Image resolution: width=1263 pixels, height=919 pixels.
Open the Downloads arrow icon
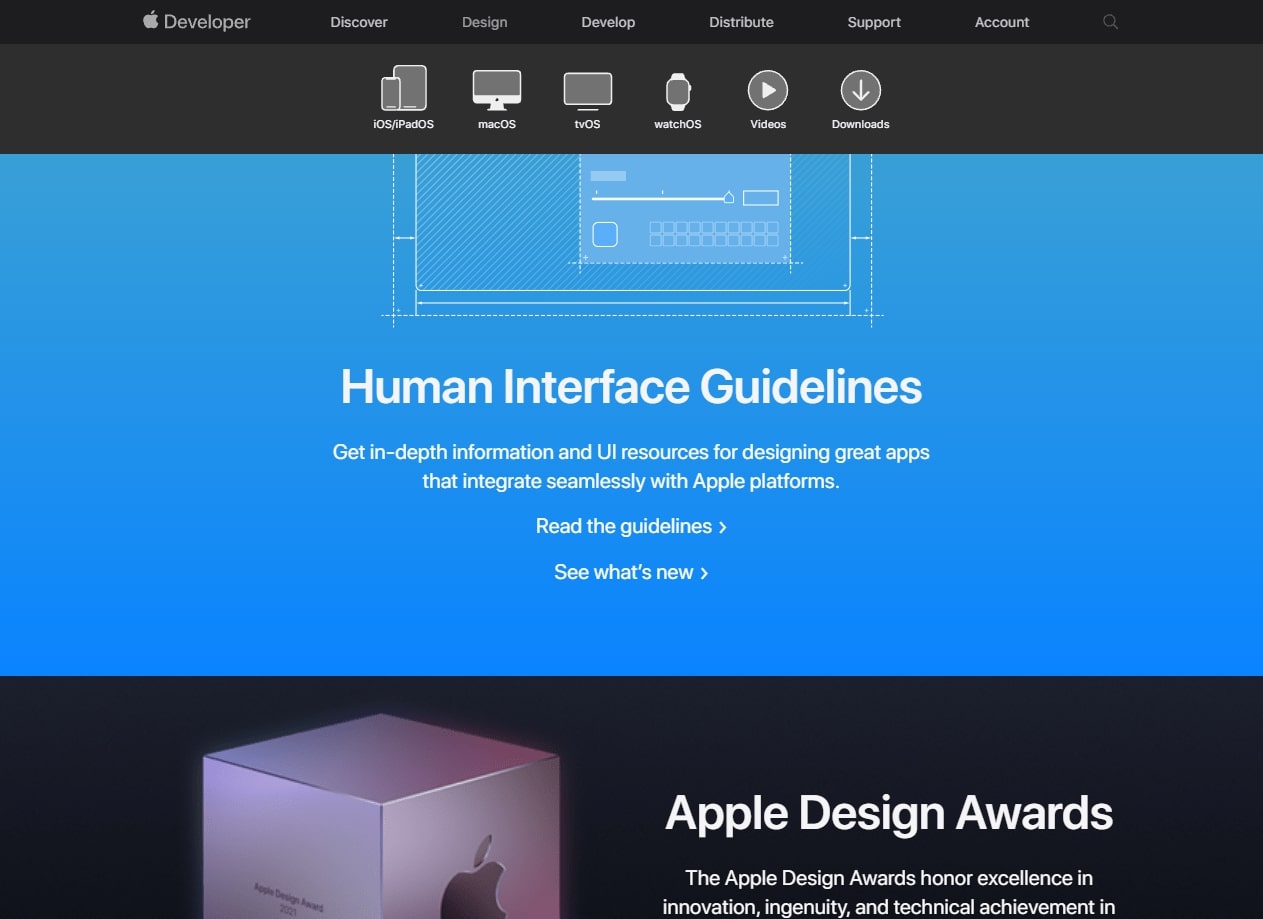click(x=860, y=90)
